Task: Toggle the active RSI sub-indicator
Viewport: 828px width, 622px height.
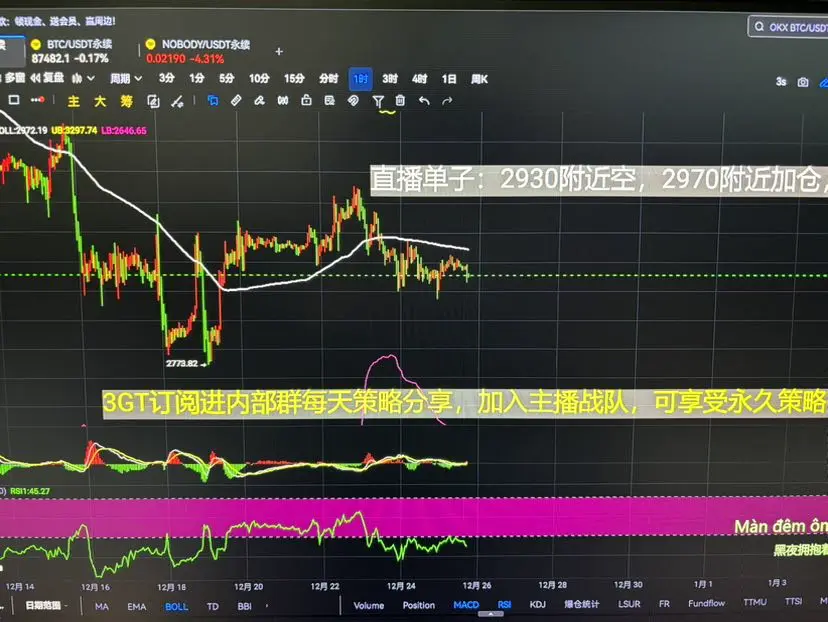Action: (x=504, y=604)
